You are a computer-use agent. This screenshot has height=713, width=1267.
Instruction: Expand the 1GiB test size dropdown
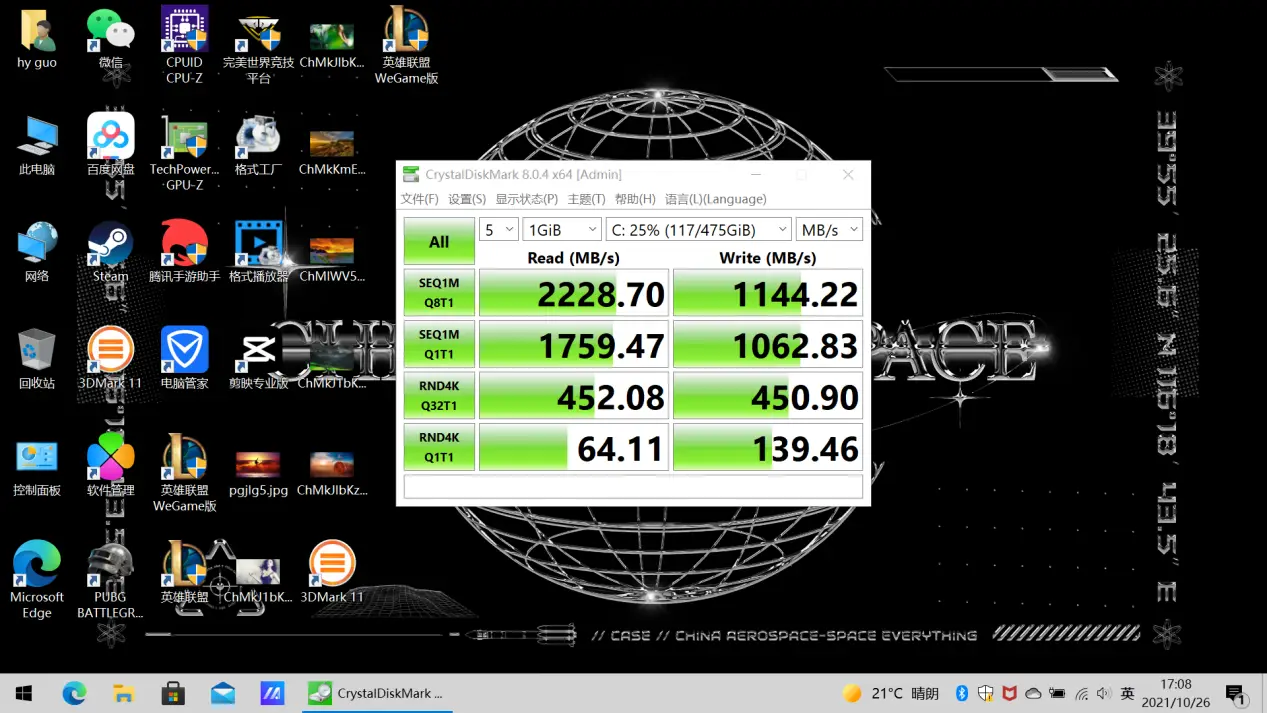tap(562, 230)
